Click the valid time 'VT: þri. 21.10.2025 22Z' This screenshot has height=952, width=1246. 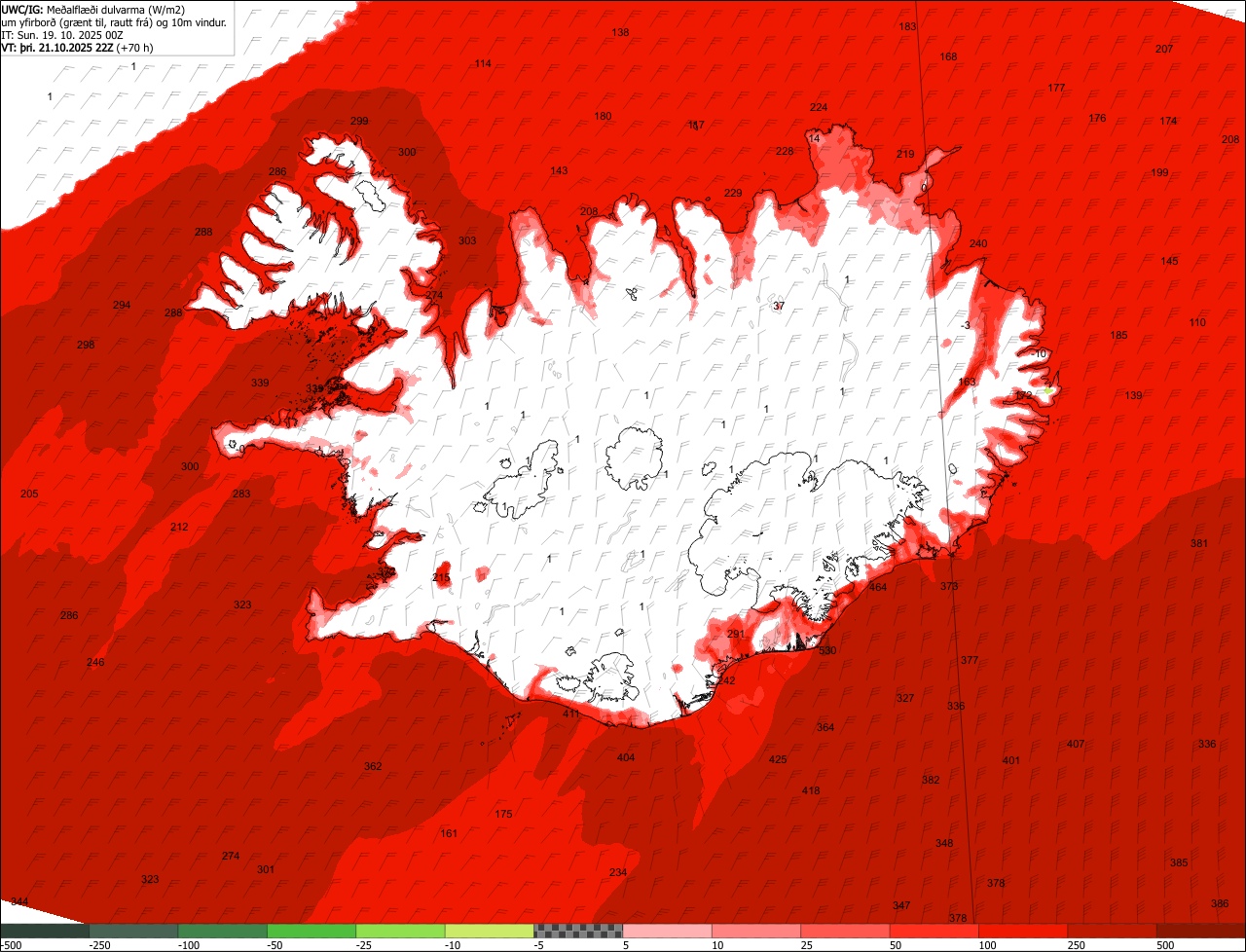point(58,47)
